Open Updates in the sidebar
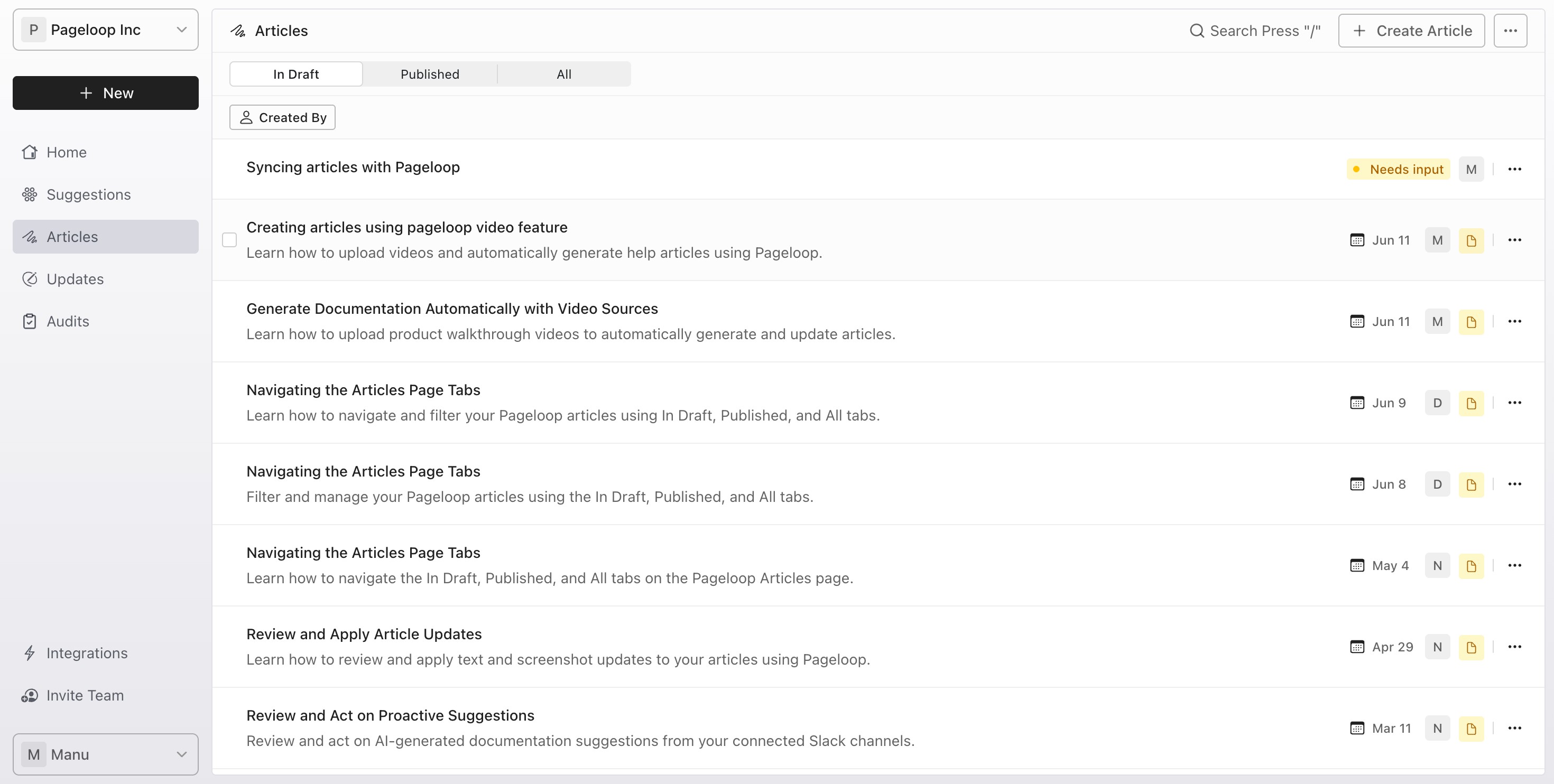The height and width of the screenshot is (784, 1554). [106, 278]
